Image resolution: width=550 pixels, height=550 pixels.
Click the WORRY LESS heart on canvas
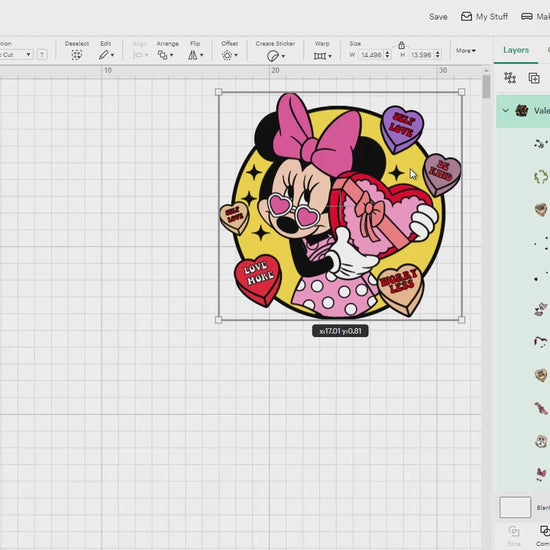pos(402,289)
